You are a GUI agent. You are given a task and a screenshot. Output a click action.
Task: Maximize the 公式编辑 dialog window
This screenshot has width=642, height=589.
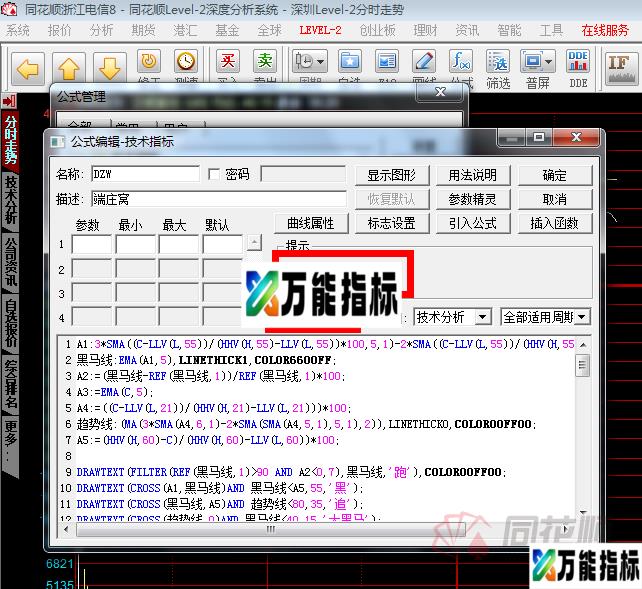(x=539, y=137)
